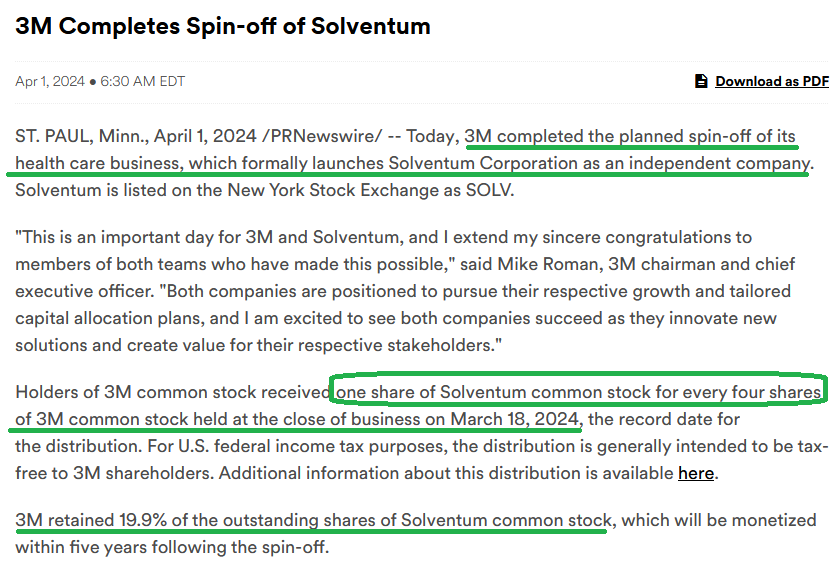Click the words capital allocation plans in quote

click(x=109, y=319)
